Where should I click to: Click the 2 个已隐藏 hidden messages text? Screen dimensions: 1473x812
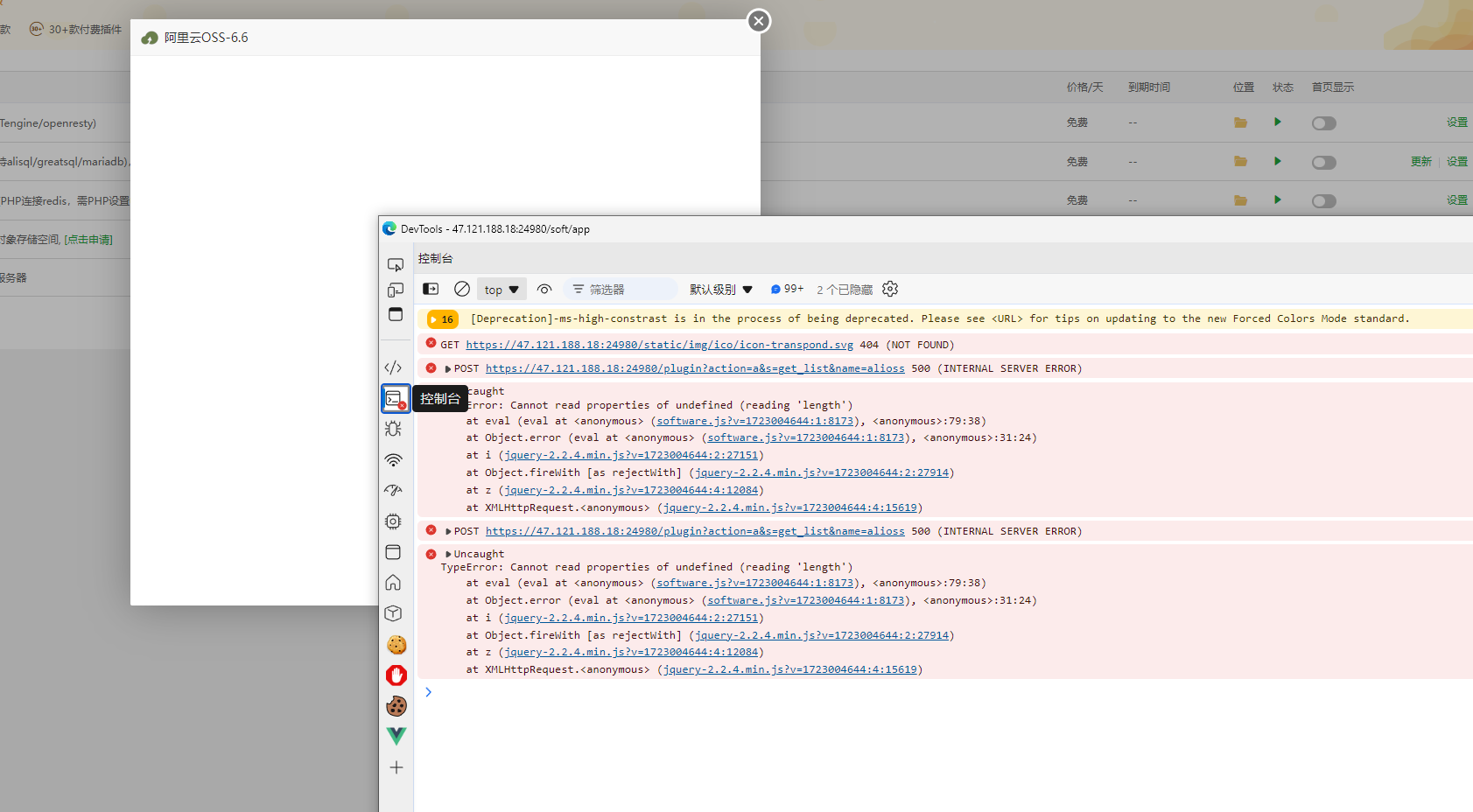pyautogui.click(x=845, y=290)
